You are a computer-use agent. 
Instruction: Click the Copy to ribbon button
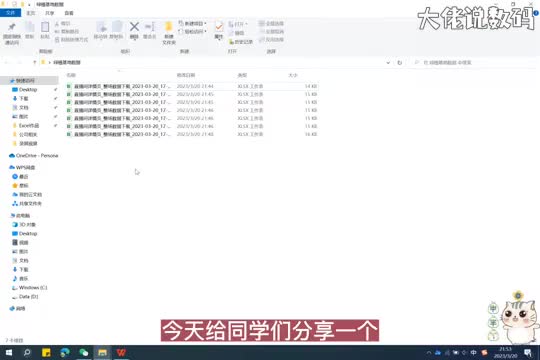pyautogui.click(x=116, y=30)
